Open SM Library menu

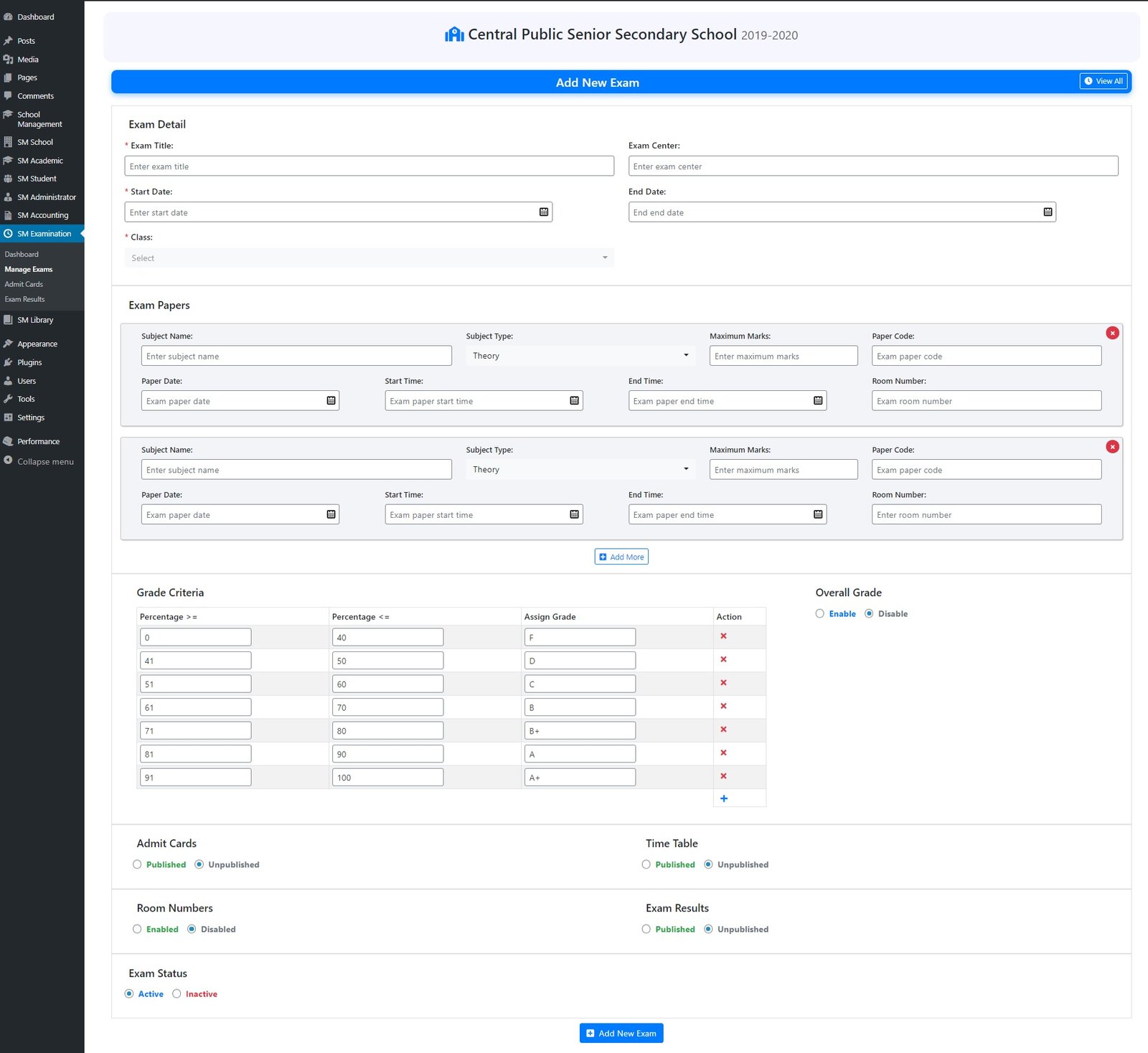(x=42, y=320)
